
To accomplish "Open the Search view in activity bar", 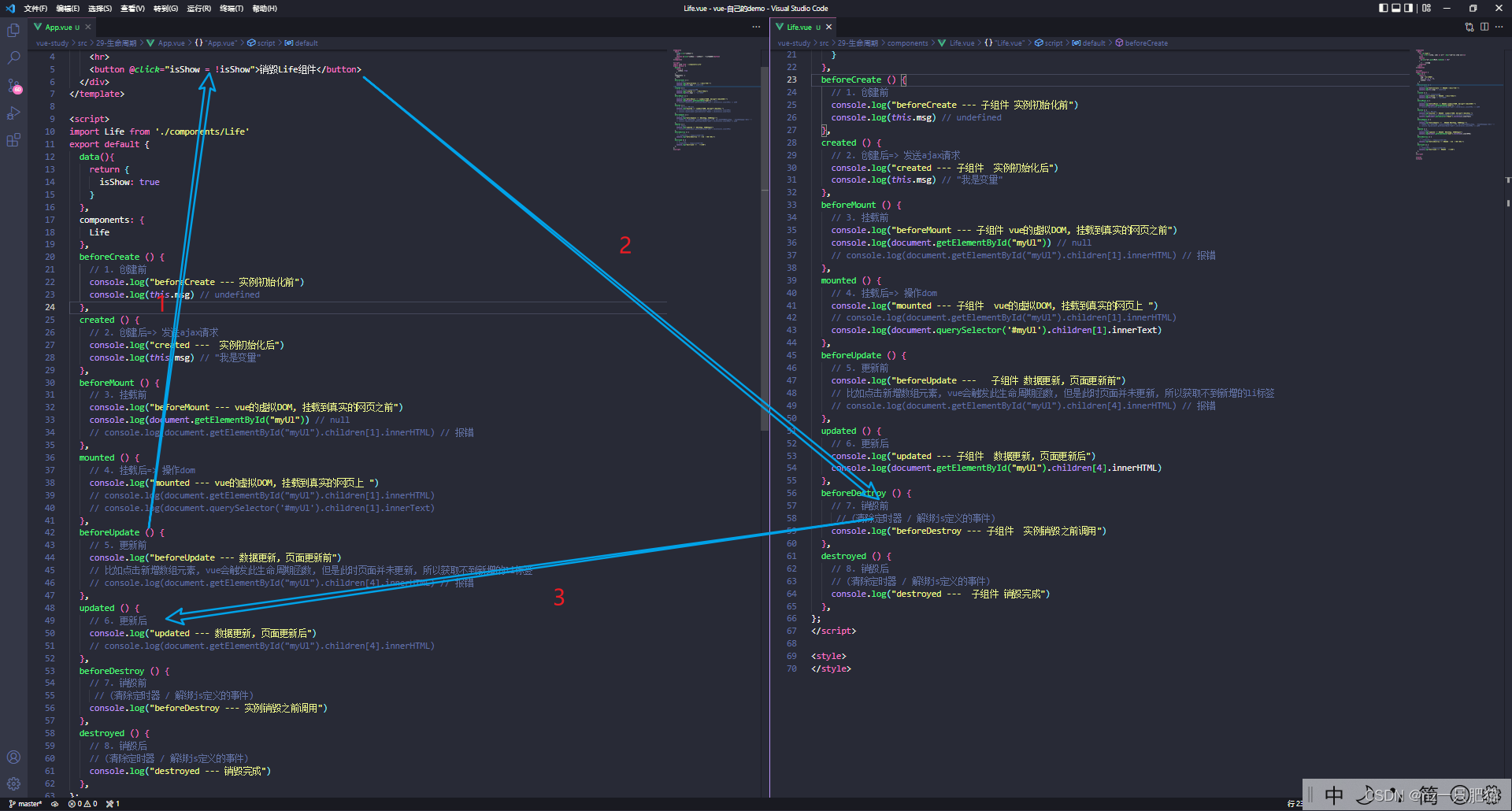I will (13, 58).
